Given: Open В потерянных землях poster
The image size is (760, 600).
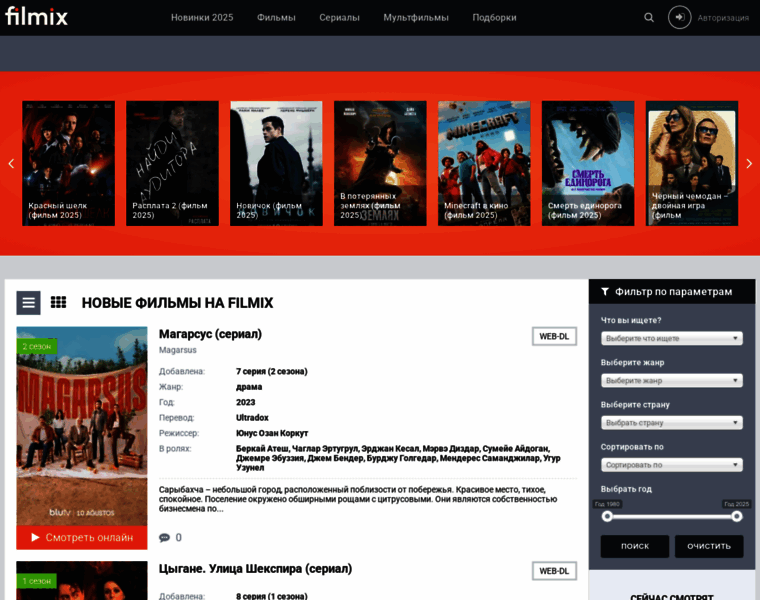Looking at the screenshot, I should point(380,163).
